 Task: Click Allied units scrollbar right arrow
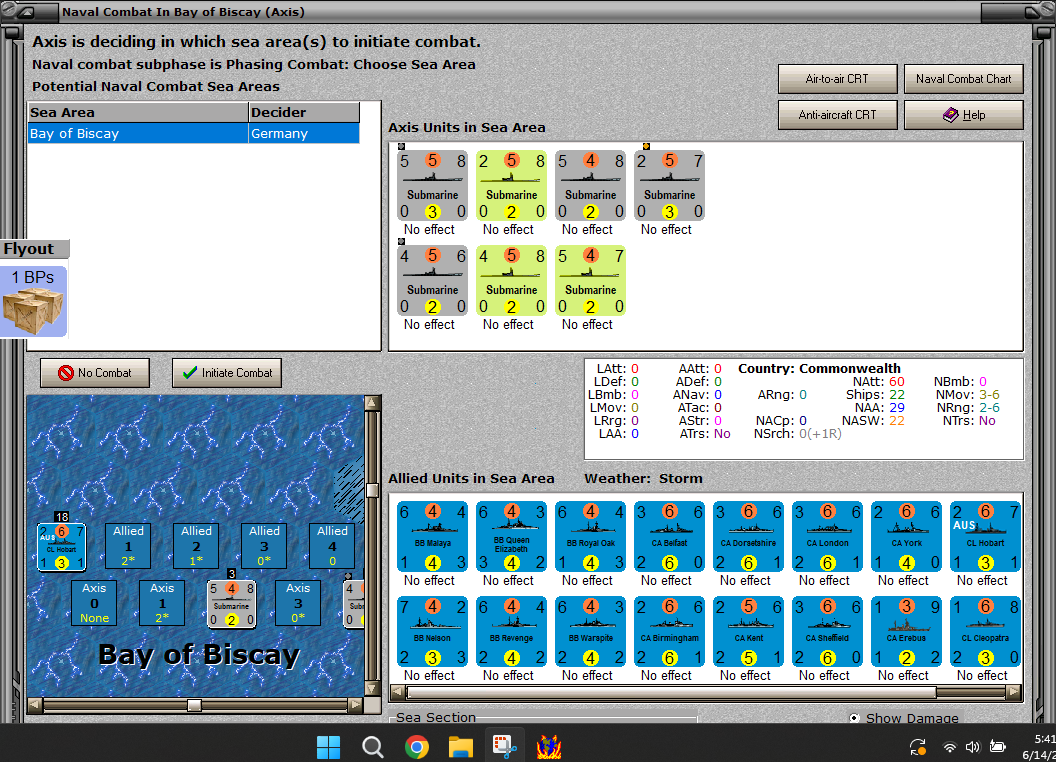coord(1014,692)
